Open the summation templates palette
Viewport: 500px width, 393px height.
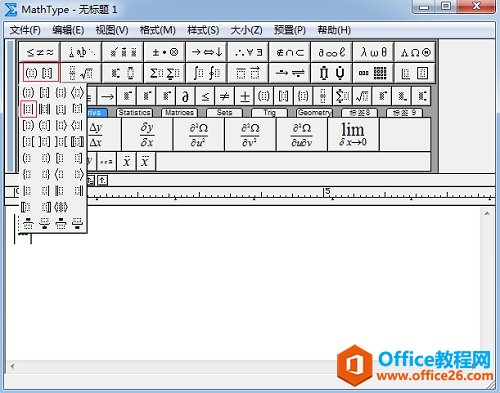click(165, 73)
